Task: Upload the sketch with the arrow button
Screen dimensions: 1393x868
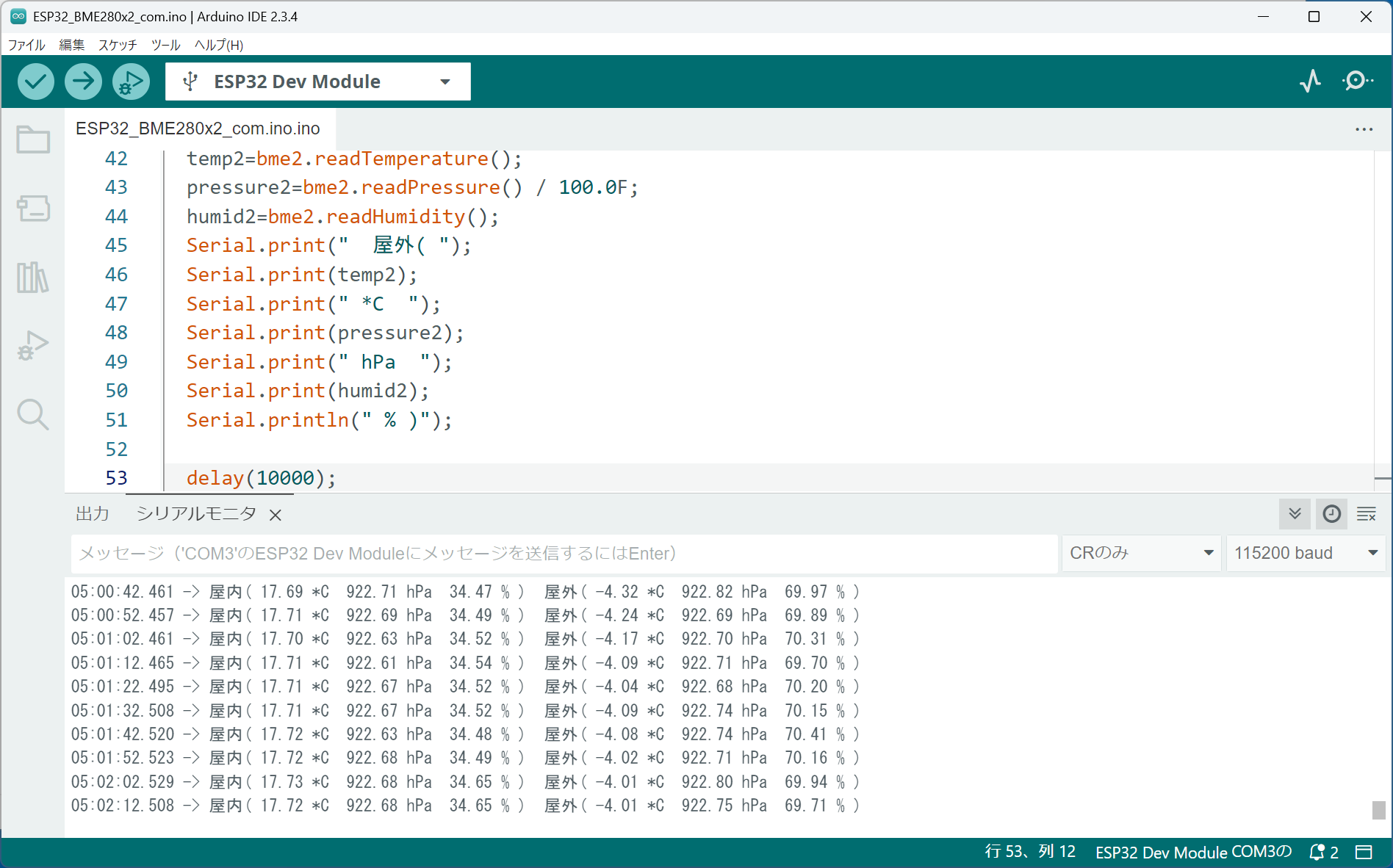Action: point(83,82)
